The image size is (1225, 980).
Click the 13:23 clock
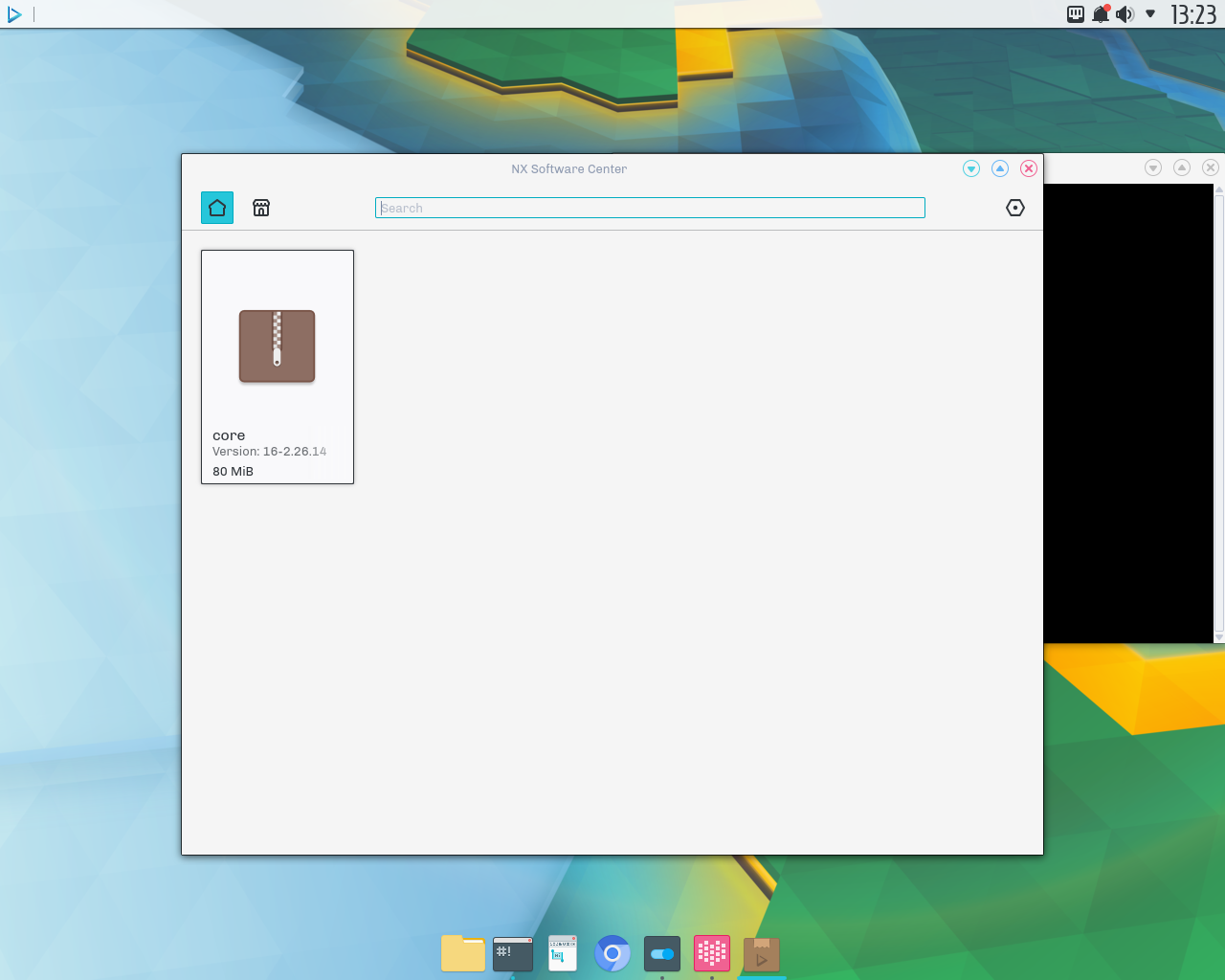[x=1193, y=14]
